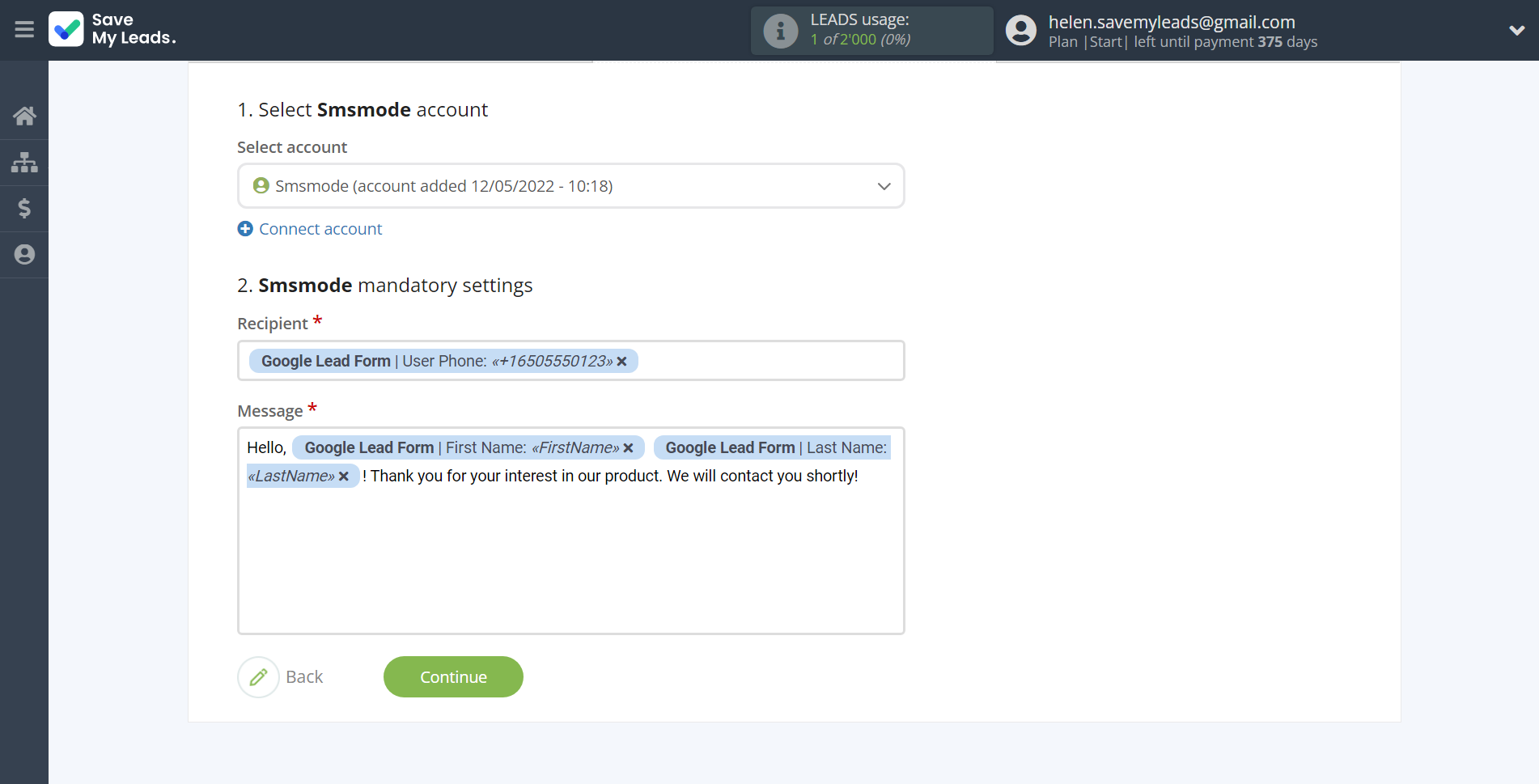
Task: Click the user avatar icon in header
Action: [x=1020, y=31]
